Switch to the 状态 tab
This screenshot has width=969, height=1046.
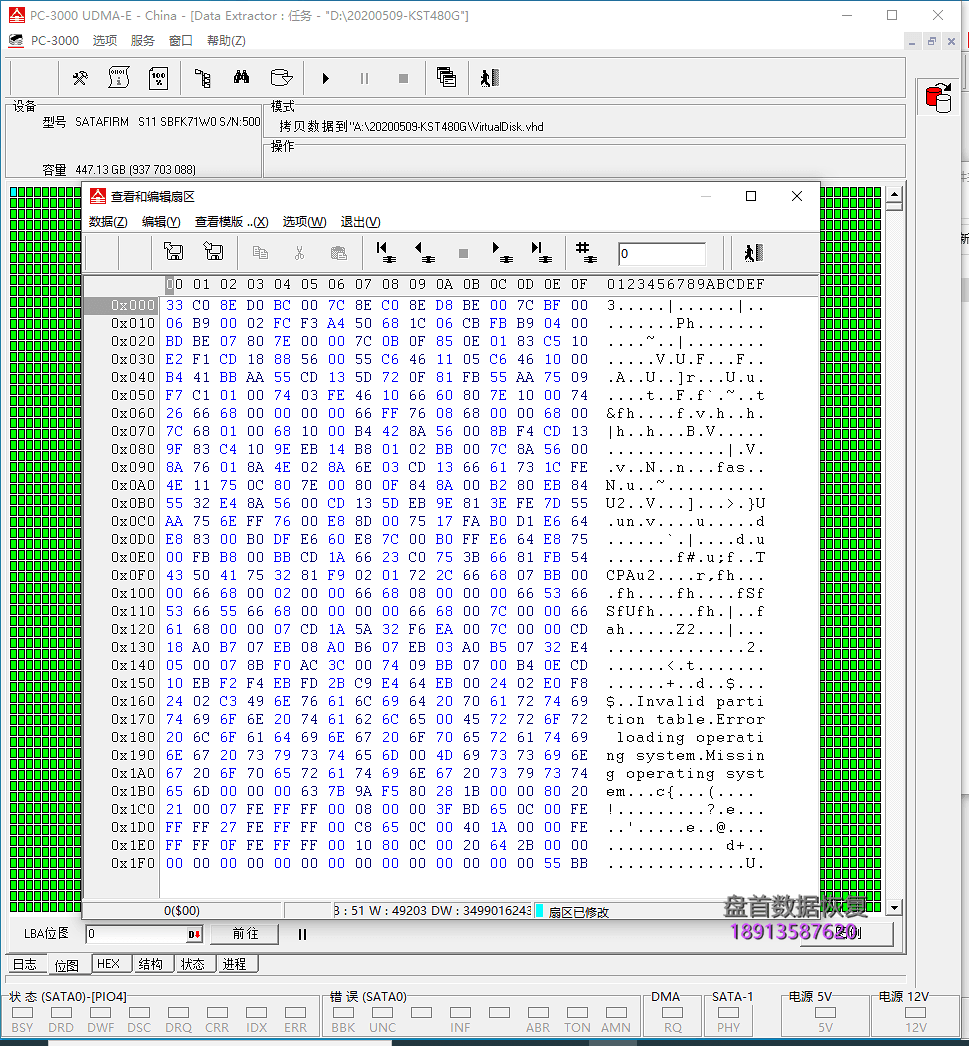coord(193,964)
